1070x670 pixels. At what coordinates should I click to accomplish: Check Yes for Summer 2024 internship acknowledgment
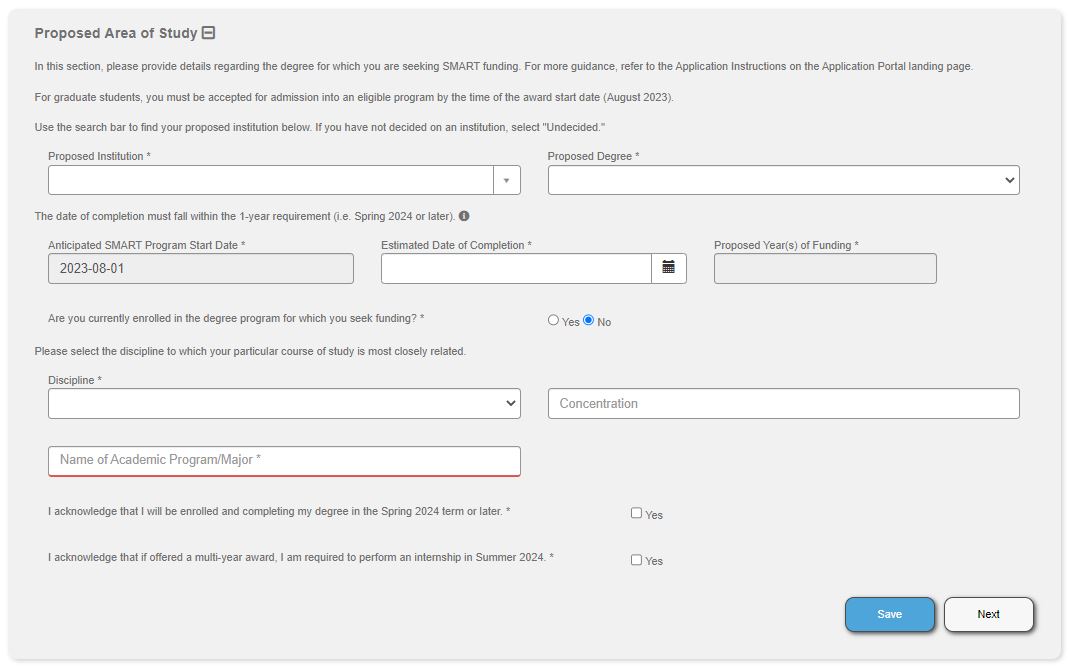637,560
